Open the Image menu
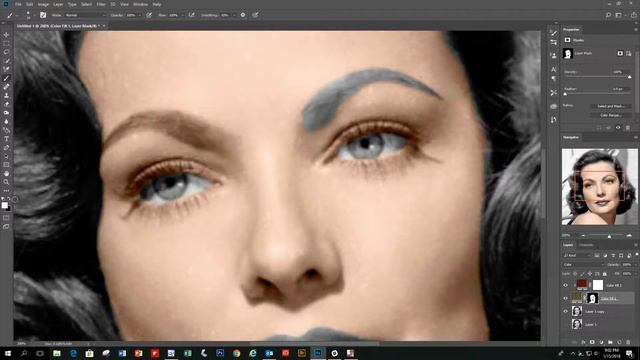Image resolution: width=640 pixels, height=360 pixels. [x=43, y=4]
